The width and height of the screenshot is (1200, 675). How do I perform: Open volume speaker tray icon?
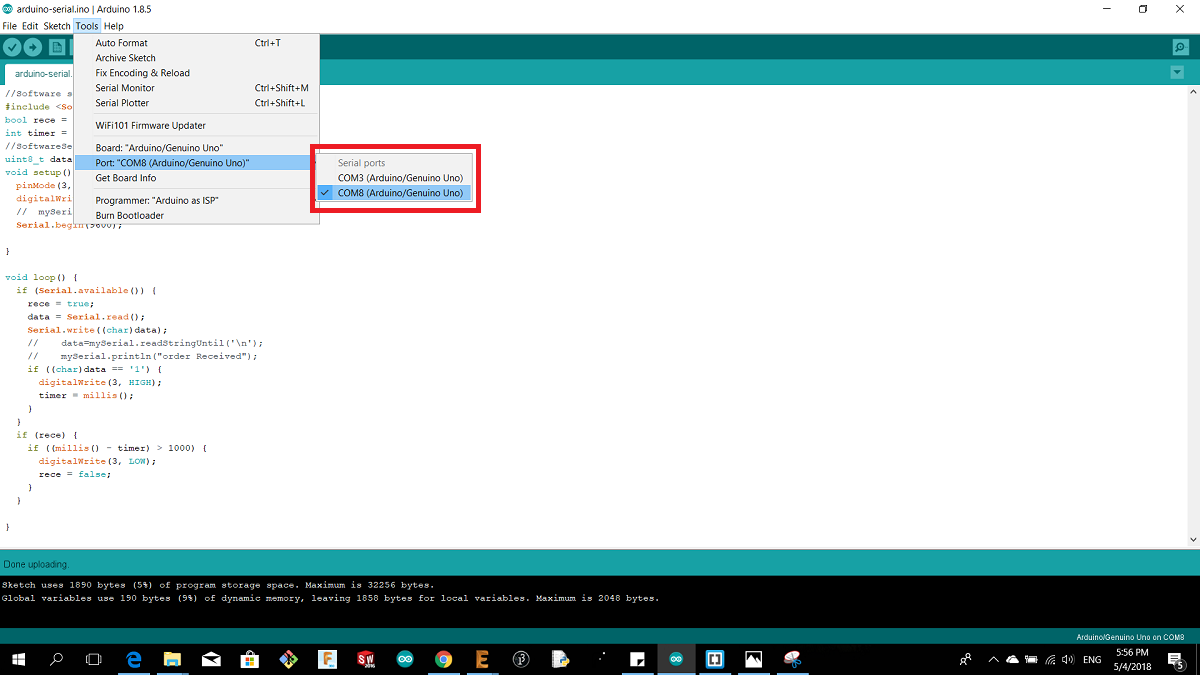click(1068, 660)
